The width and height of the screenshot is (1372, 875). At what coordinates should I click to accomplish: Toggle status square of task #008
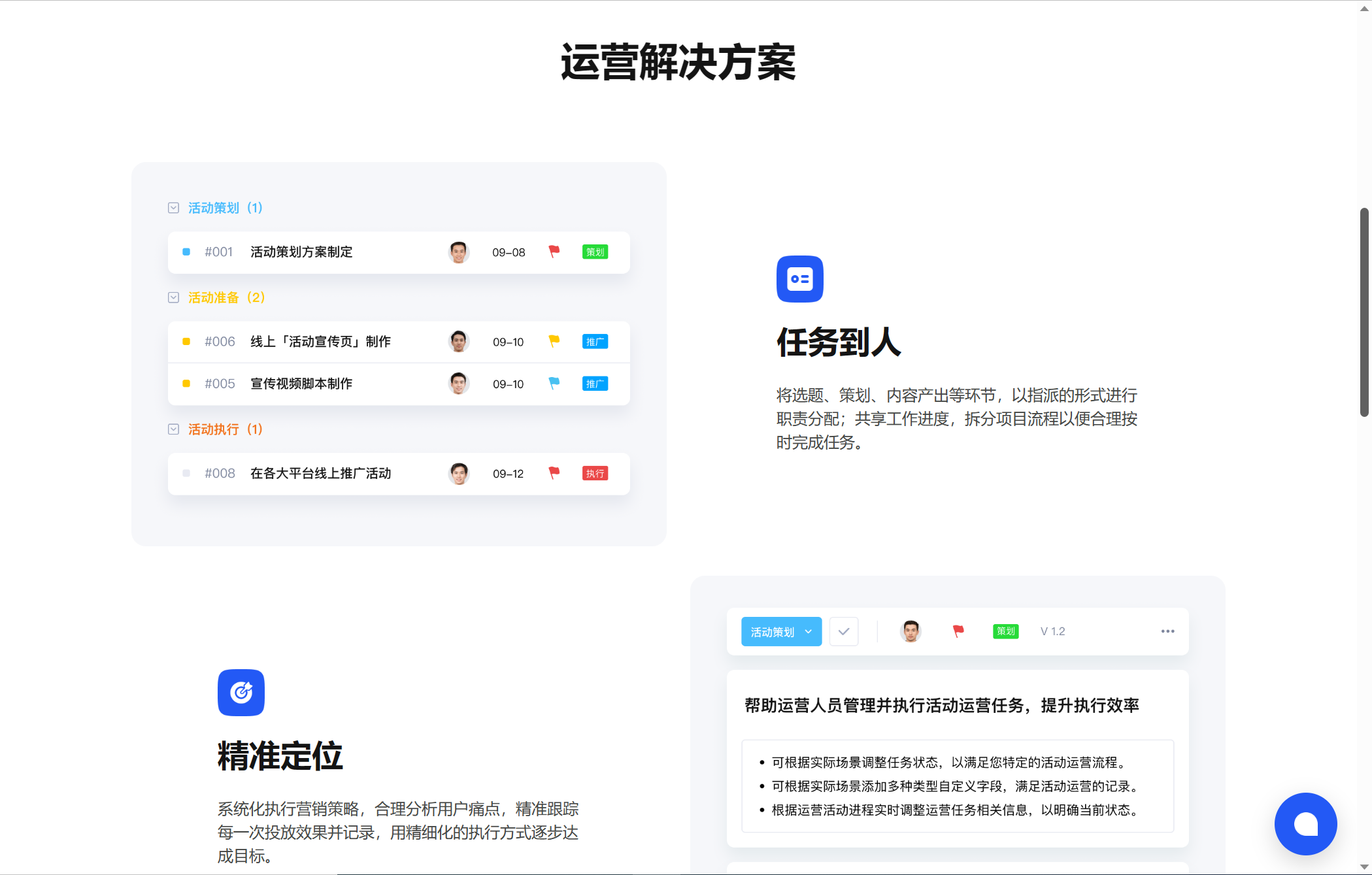(186, 473)
